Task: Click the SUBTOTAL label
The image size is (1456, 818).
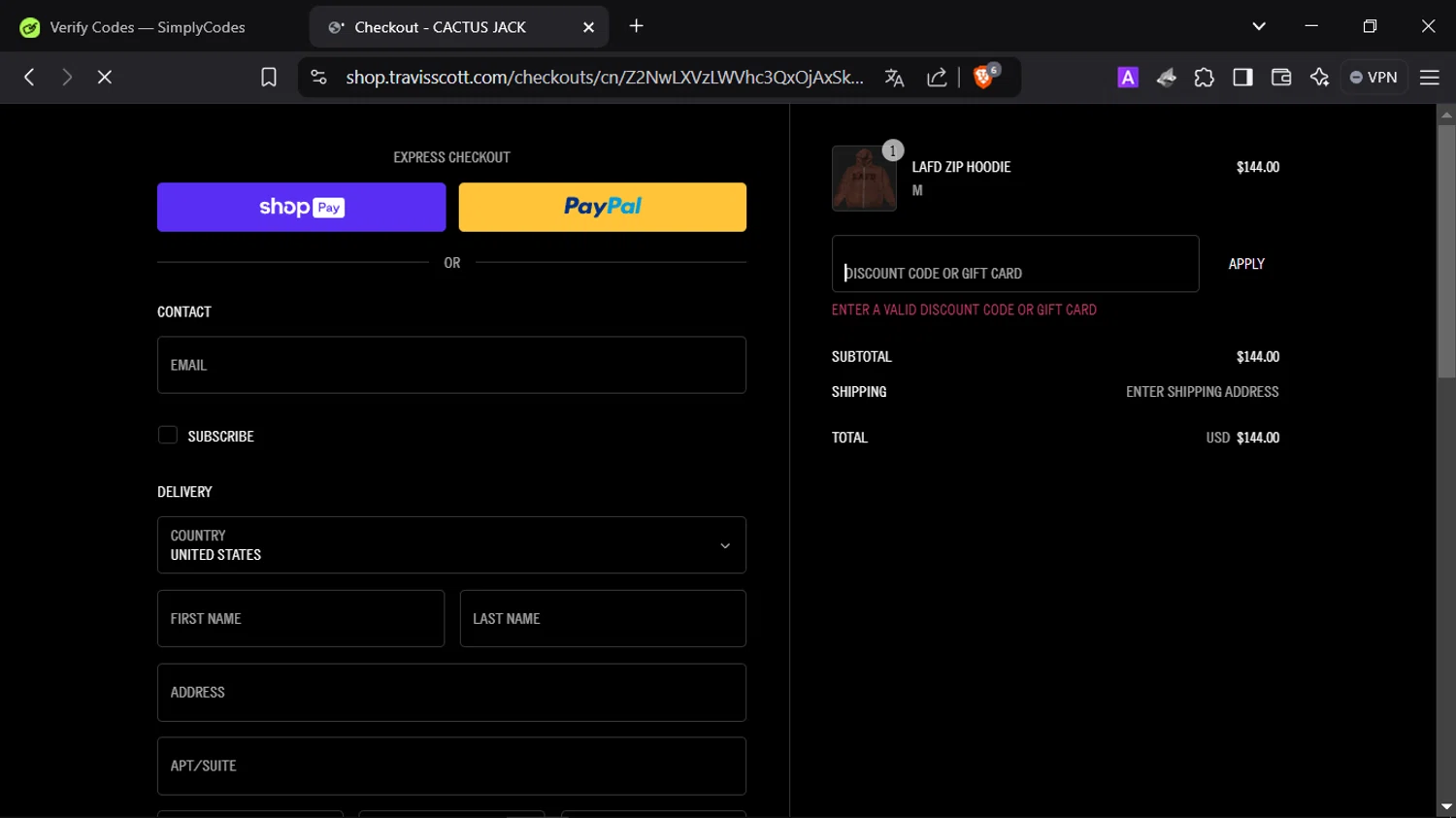Action: pos(862,357)
